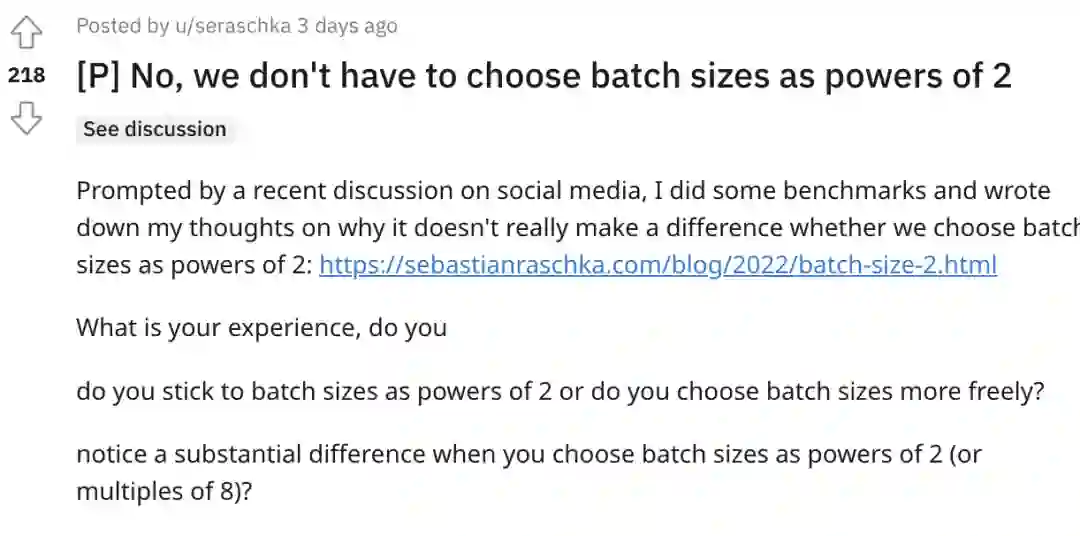Click the 218 vote score
This screenshot has height=536, width=1080.
click(26, 76)
